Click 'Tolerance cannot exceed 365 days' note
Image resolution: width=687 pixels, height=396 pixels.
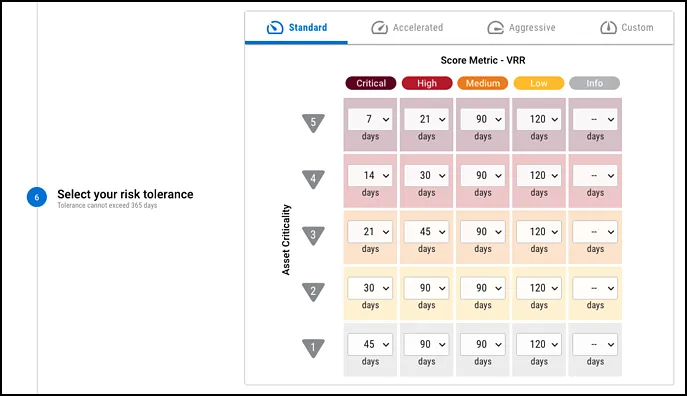pyautogui.click(x=107, y=205)
